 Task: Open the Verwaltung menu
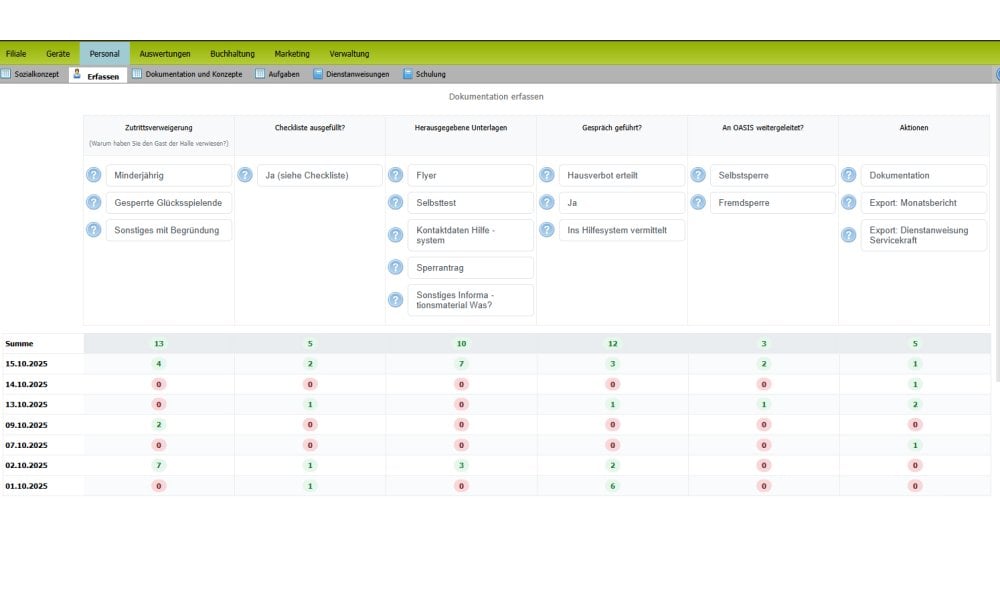(349, 54)
